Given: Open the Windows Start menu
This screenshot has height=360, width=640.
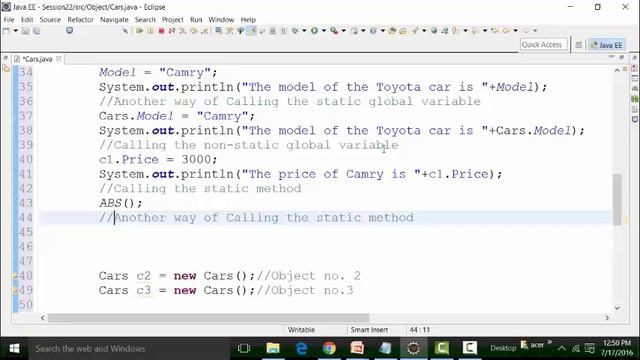Looking at the screenshot, I should (14, 348).
